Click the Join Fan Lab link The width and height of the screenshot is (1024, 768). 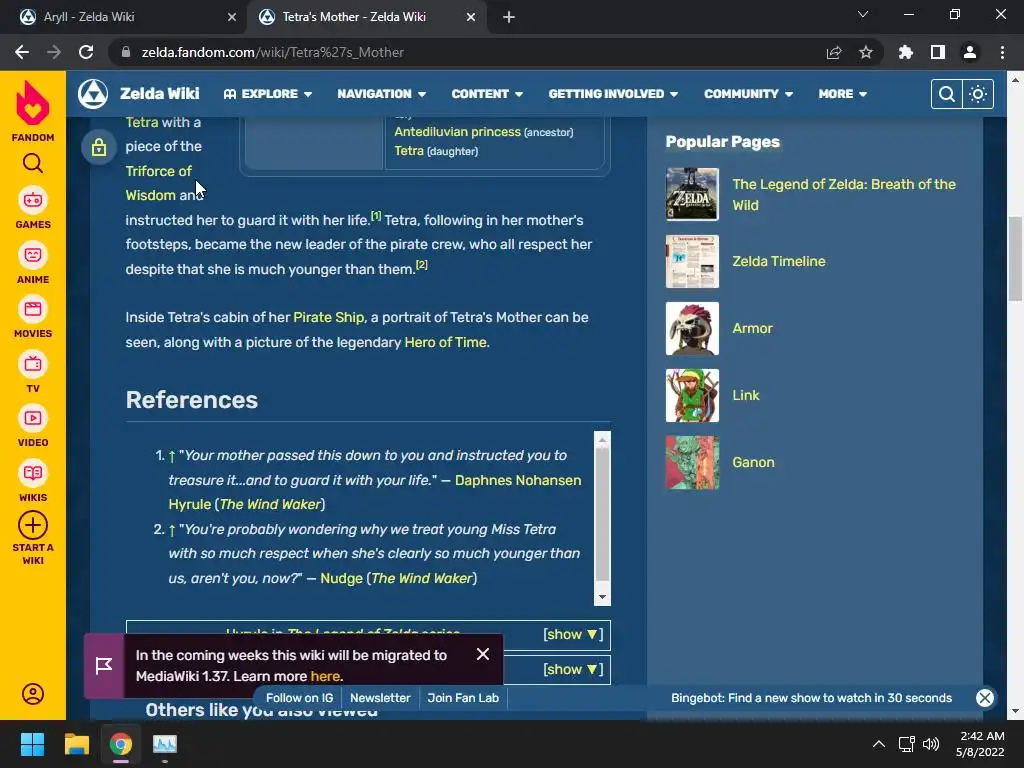pyautogui.click(x=463, y=697)
